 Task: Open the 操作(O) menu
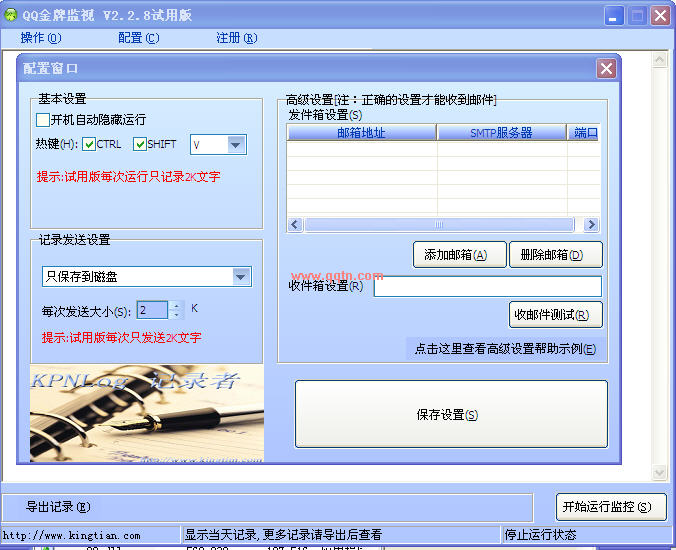click(x=41, y=38)
